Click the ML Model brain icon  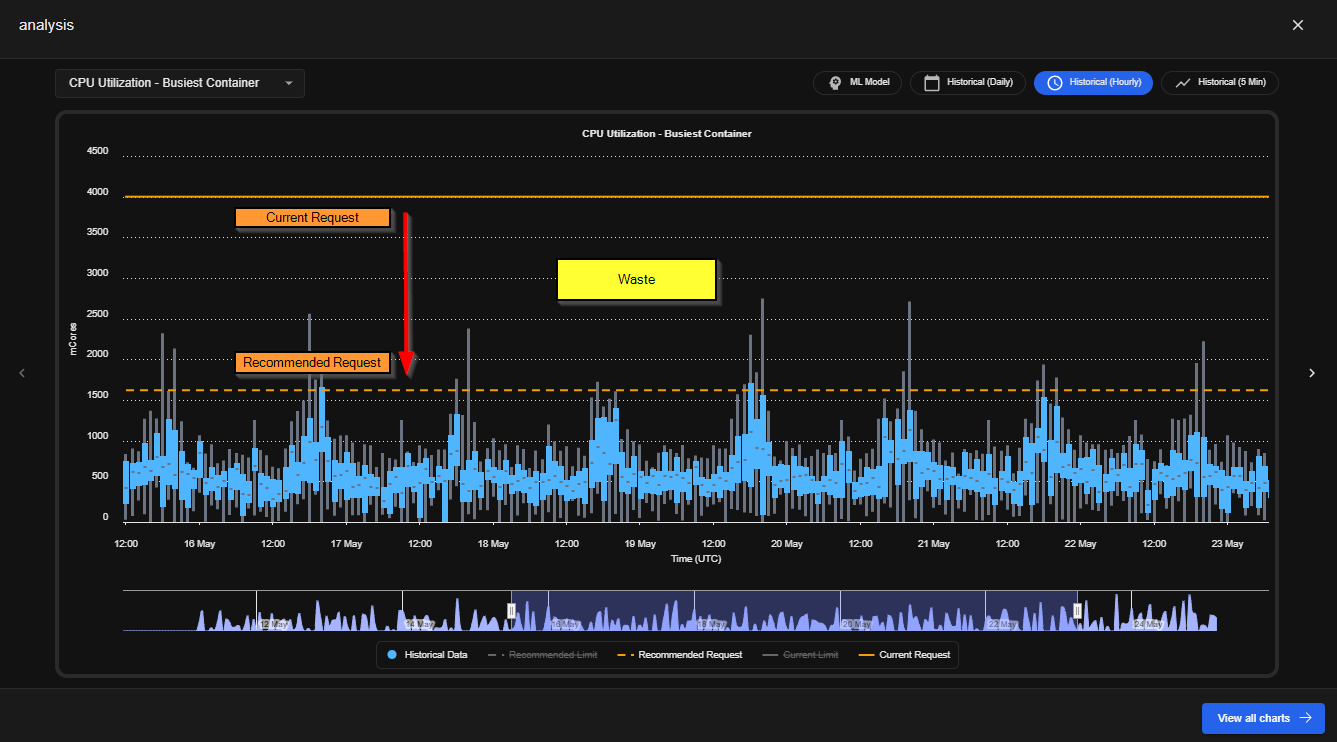835,83
